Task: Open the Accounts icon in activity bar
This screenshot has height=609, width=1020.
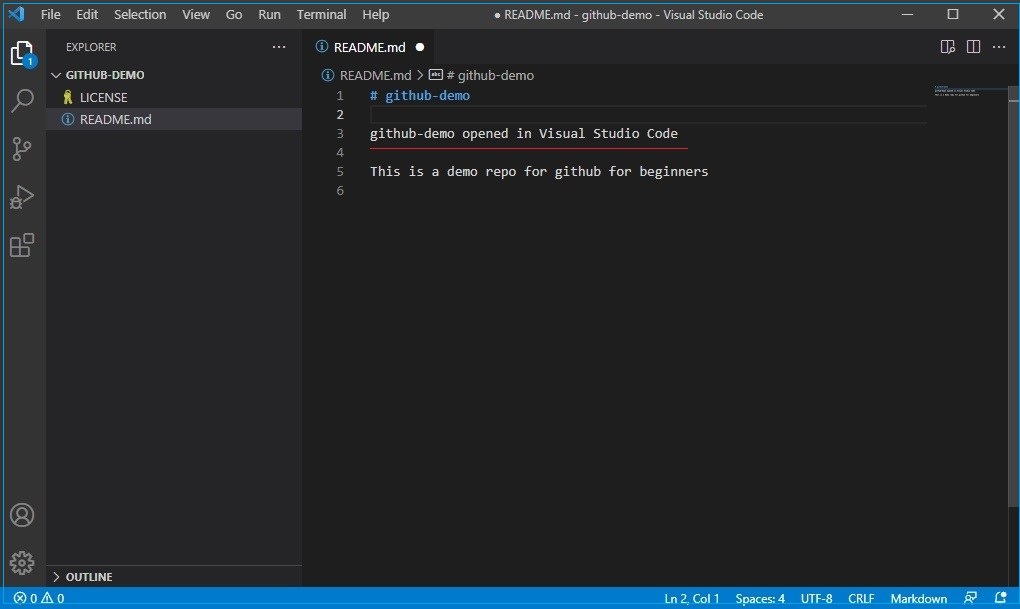Action: pos(22,515)
